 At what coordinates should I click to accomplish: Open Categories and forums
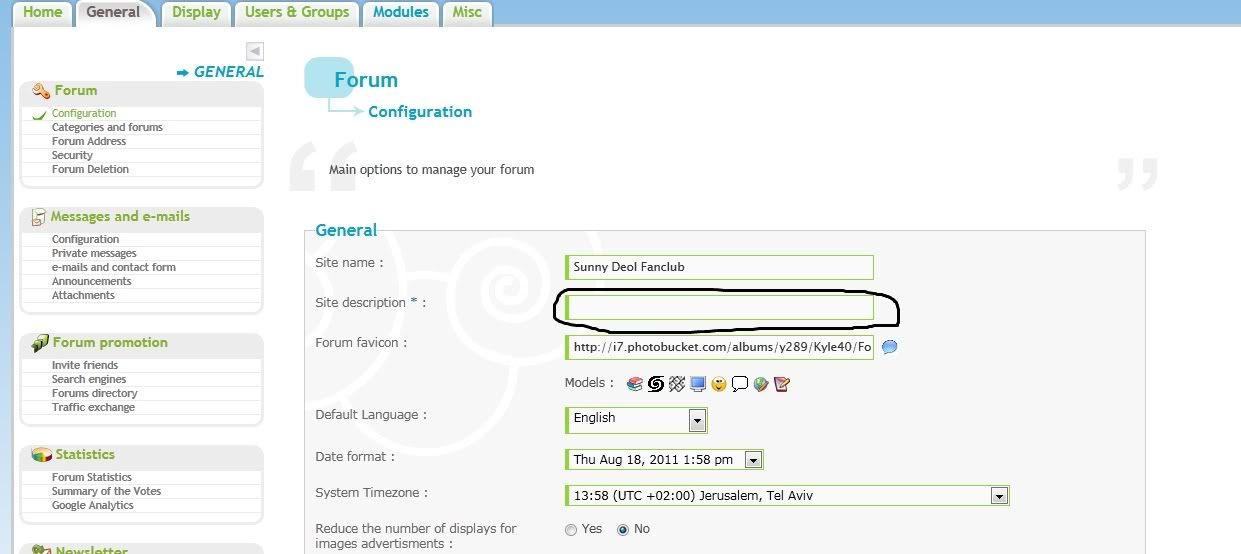[107, 128]
